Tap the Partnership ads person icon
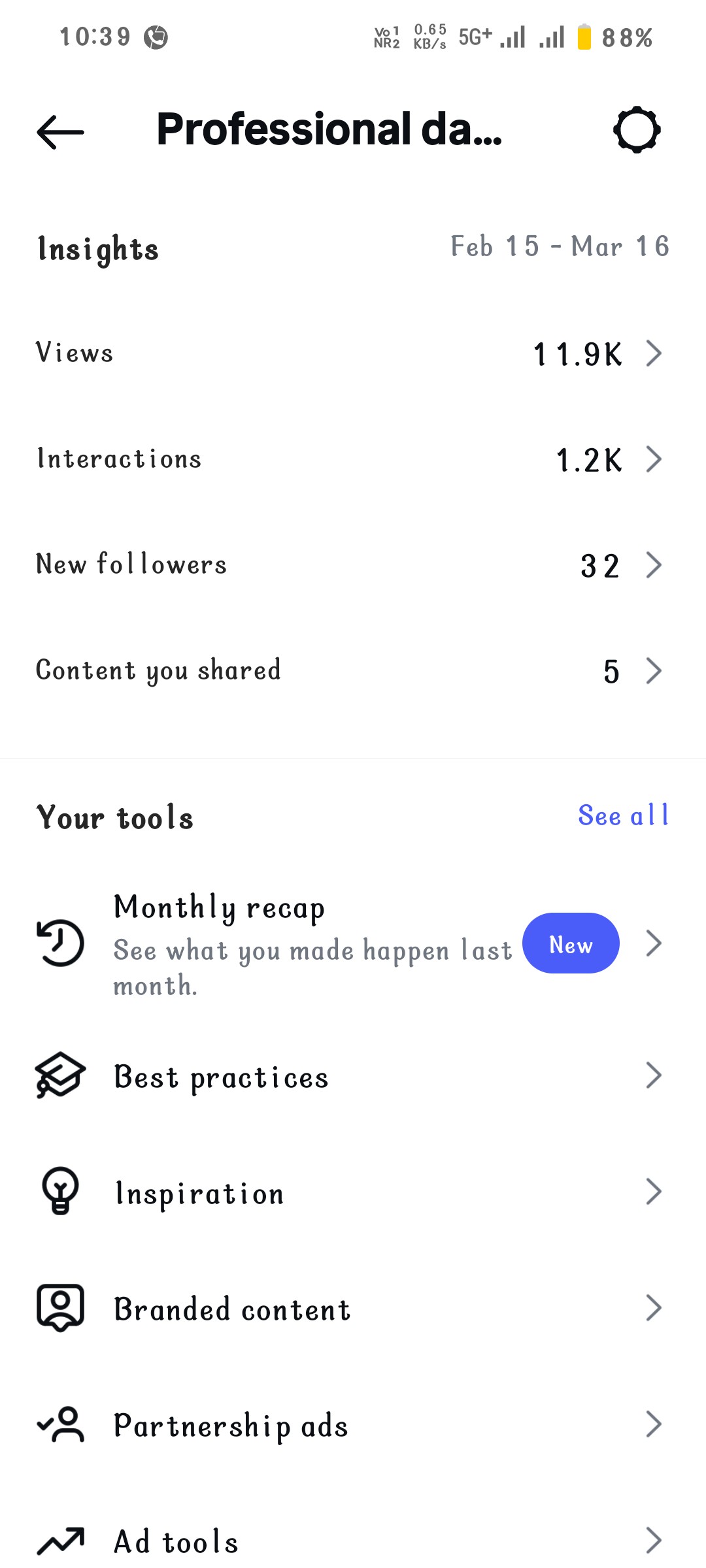This screenshot has height=1568, width=706. (60, 1424)
